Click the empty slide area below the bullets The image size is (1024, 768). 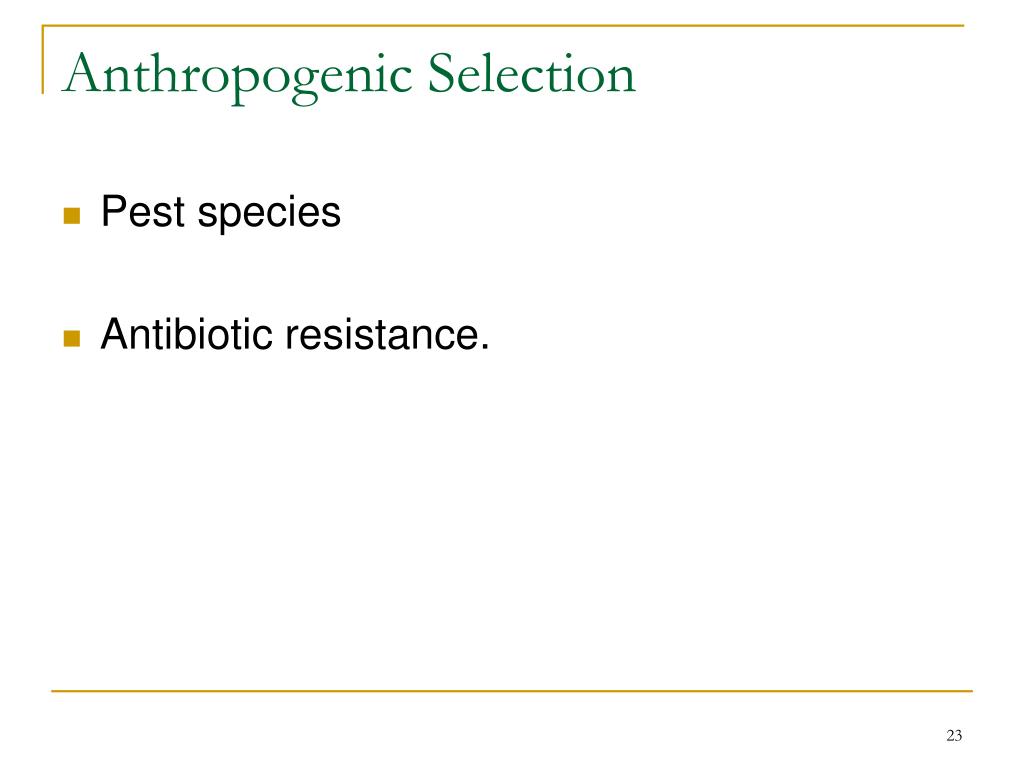tap(512, 522)
